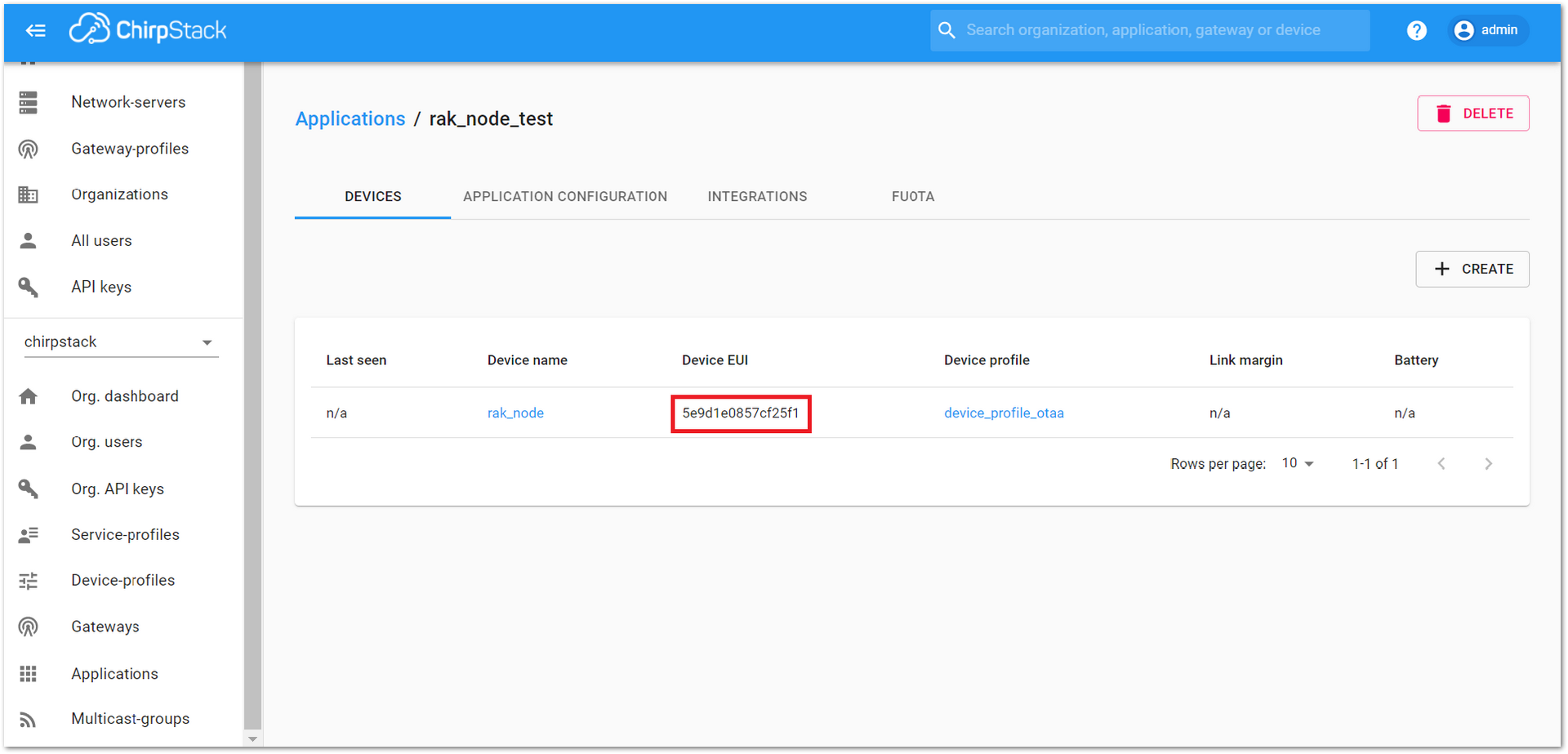Image resolution: width=1568 pixels, height=754 pixels.
Task: Open Org. dashboard menu item
Action: click(x=124, y=396)
